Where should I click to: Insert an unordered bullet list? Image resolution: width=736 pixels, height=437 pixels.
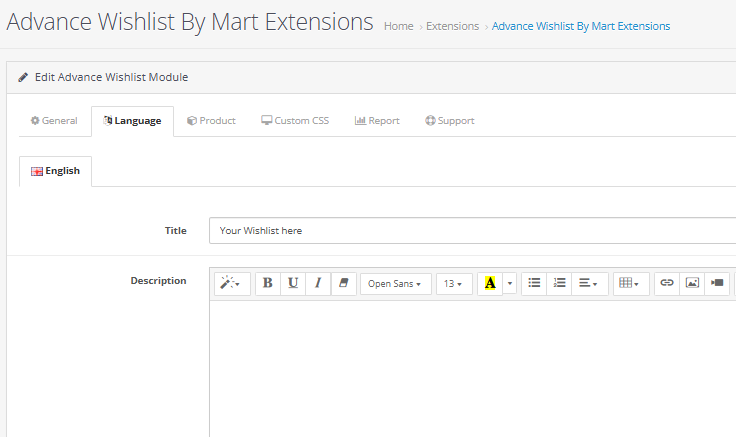535,283
